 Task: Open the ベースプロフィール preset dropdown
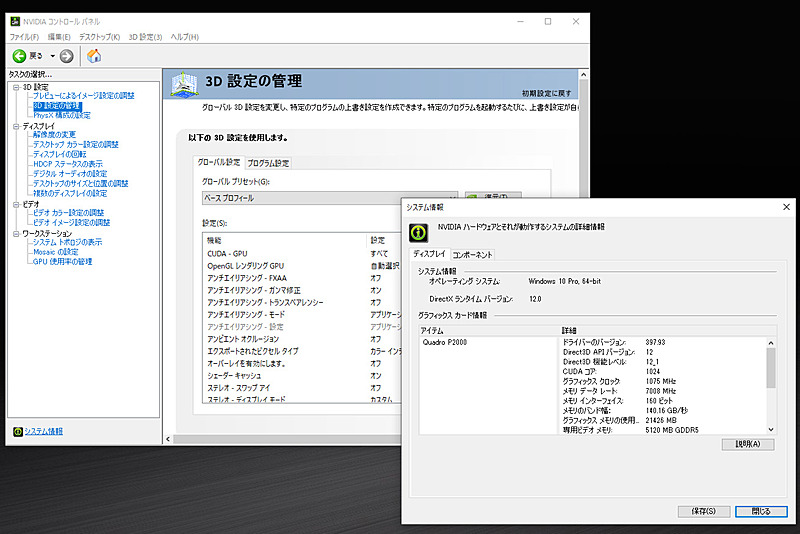pyautogui.click(x=330, y=198)
